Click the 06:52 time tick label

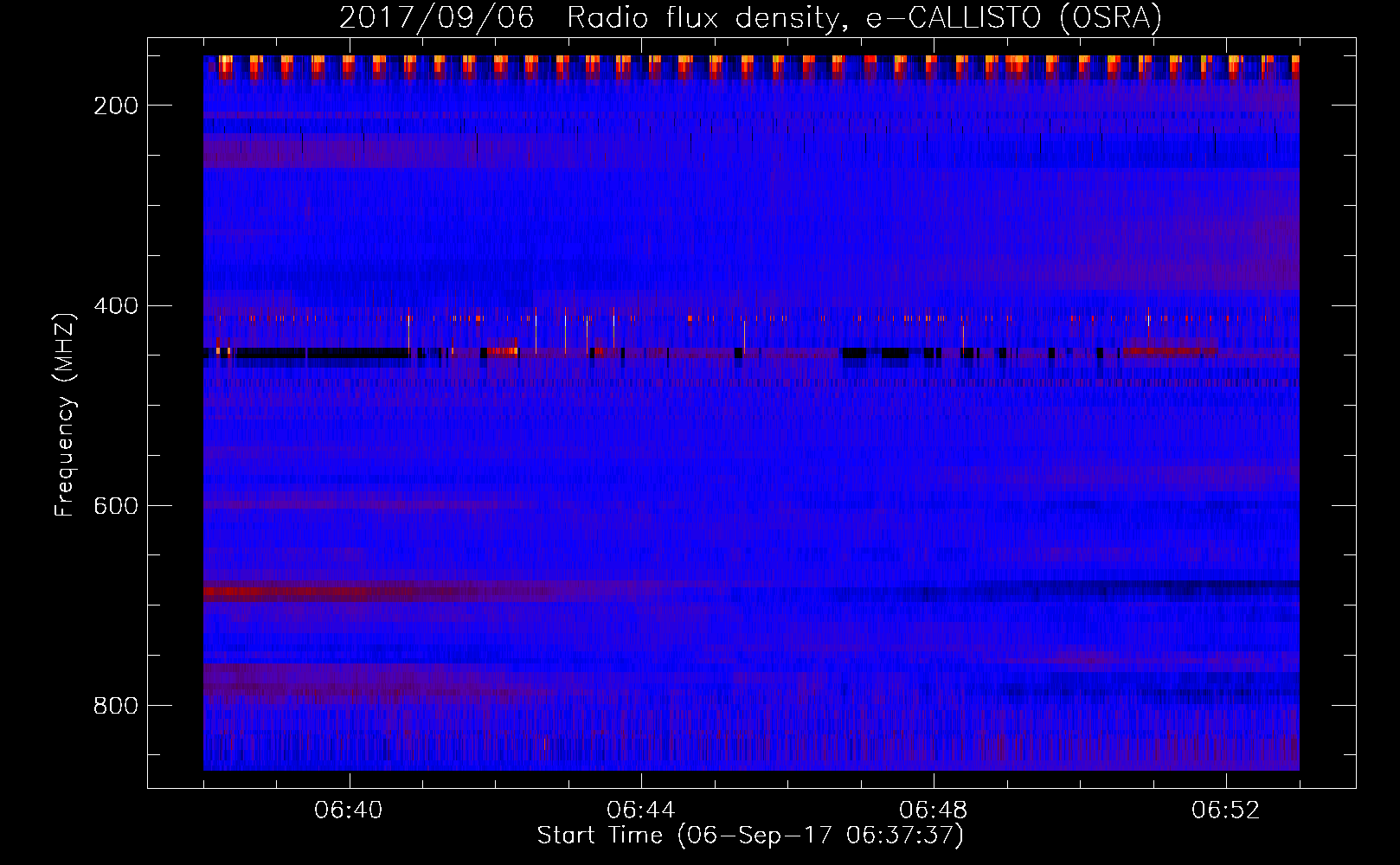click(x=1226, y=811)
